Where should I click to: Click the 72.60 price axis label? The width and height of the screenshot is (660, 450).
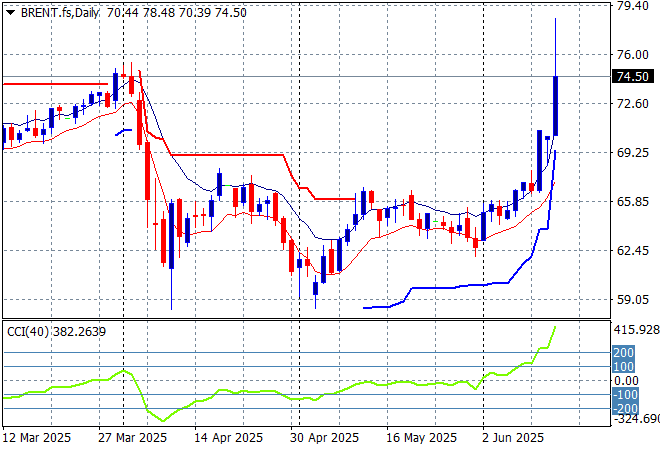pos(633,104)
